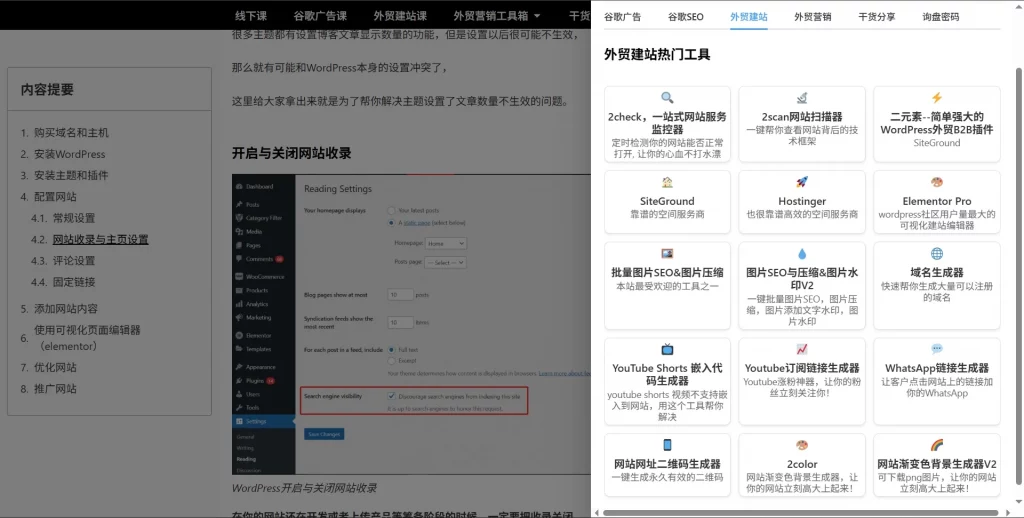Click the TV icon above YouTube Shorts generator
This screenshot has width=1024, height=518.
point(667,349)
